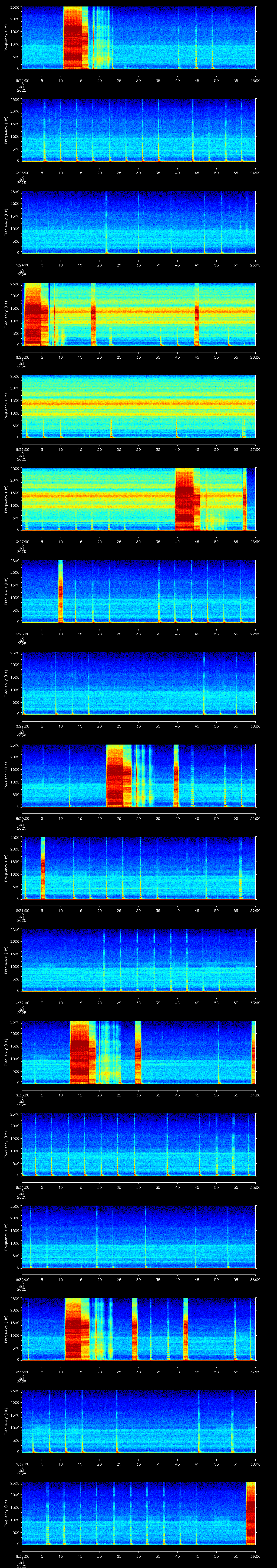This screenshot has height=1568, width=277.
Task: Click the spectrogram panel starting at 6:32:00
Action: tap(138, 960)
